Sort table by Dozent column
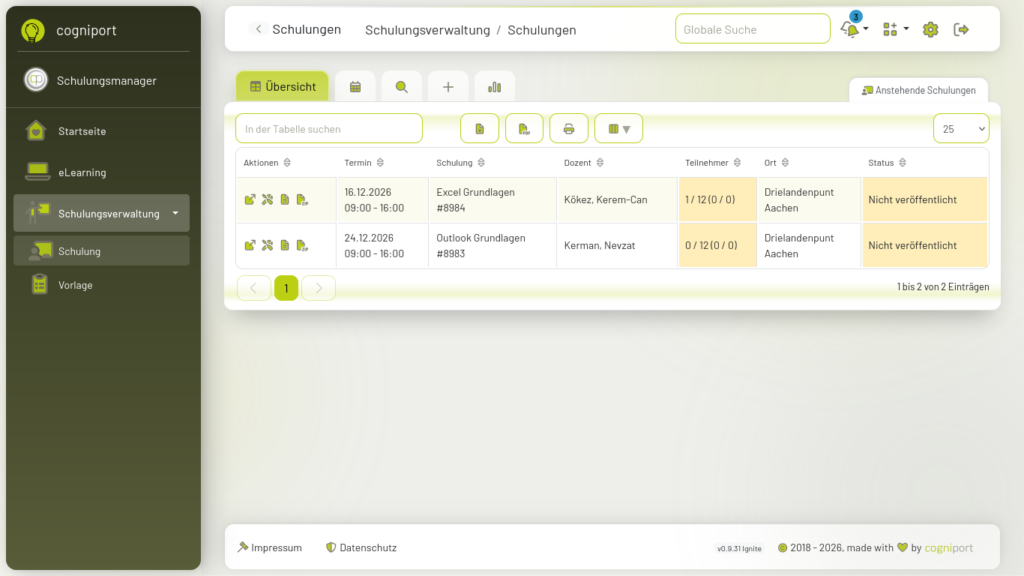 click(584, 163)
